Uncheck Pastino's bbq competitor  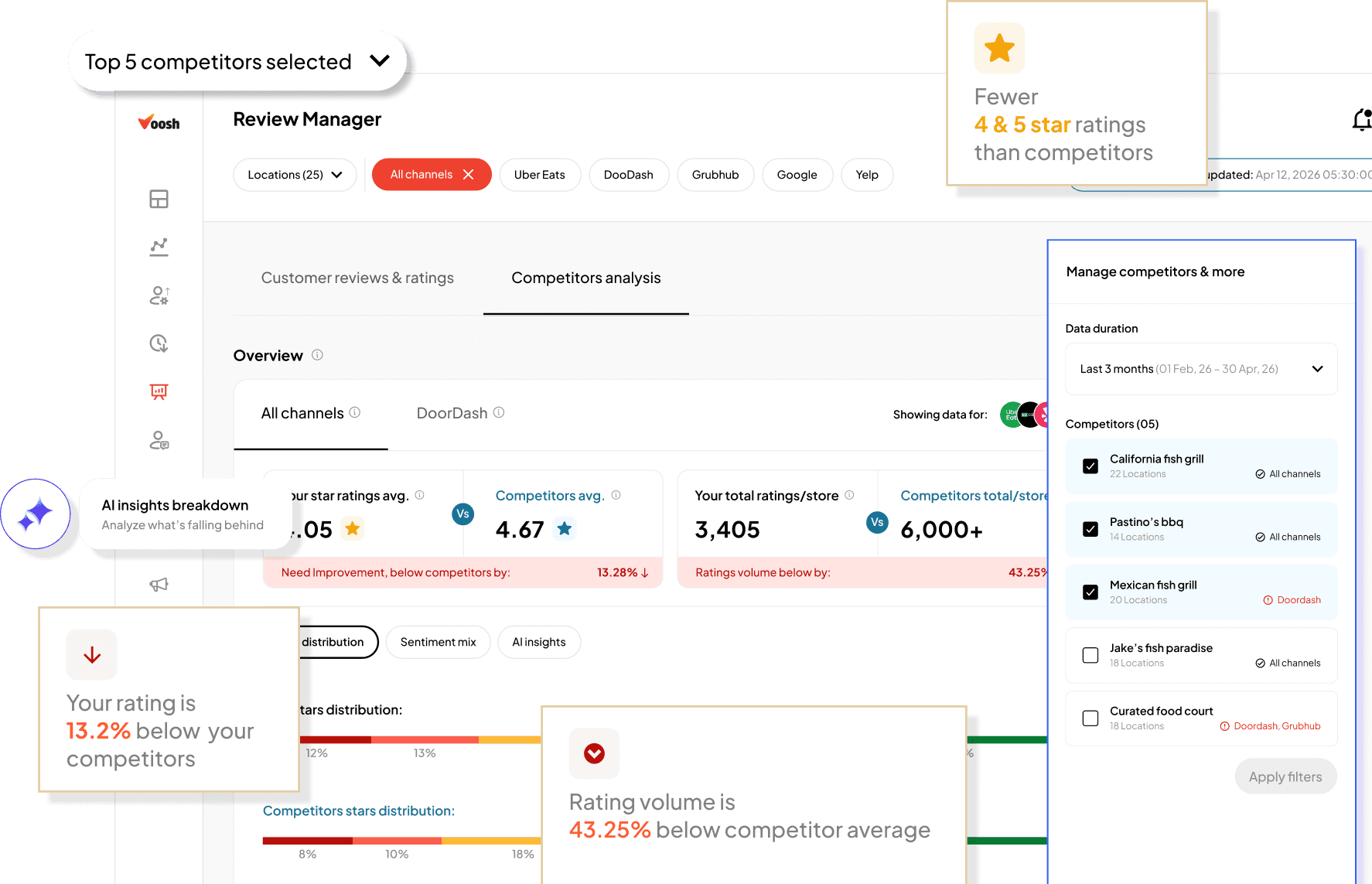1090,529
